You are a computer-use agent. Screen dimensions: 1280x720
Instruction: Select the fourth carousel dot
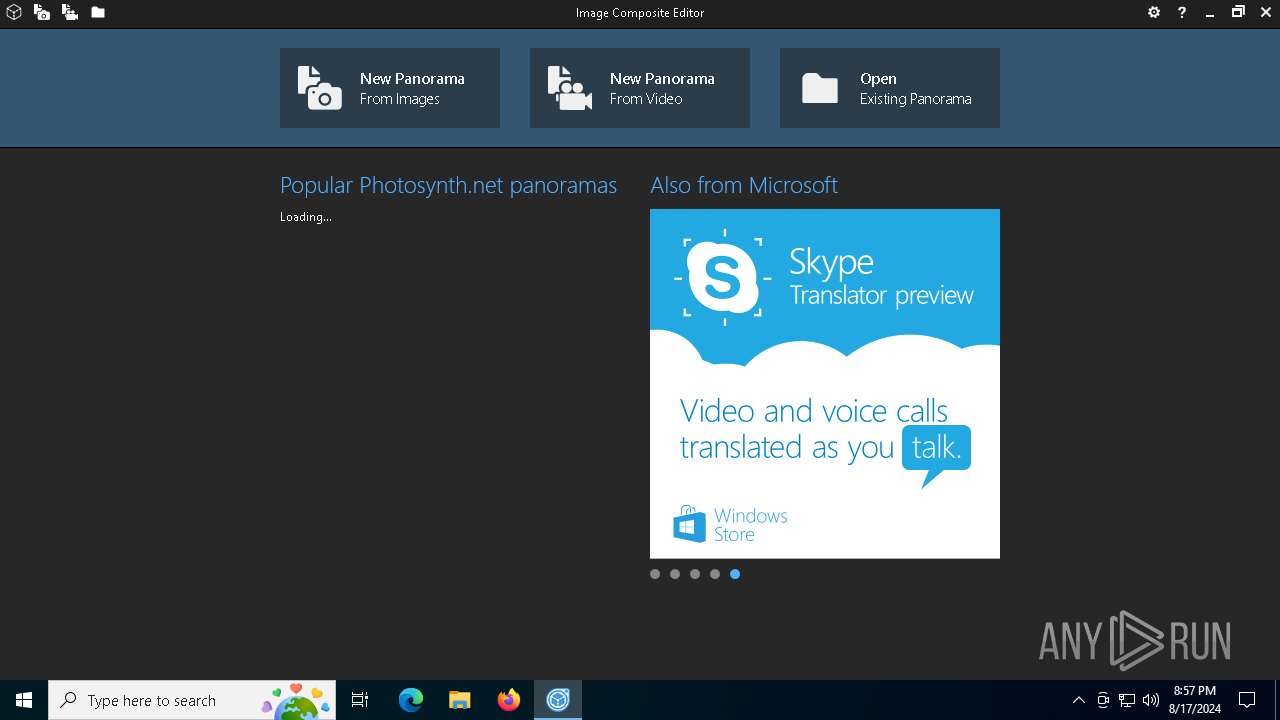point(715,574)
